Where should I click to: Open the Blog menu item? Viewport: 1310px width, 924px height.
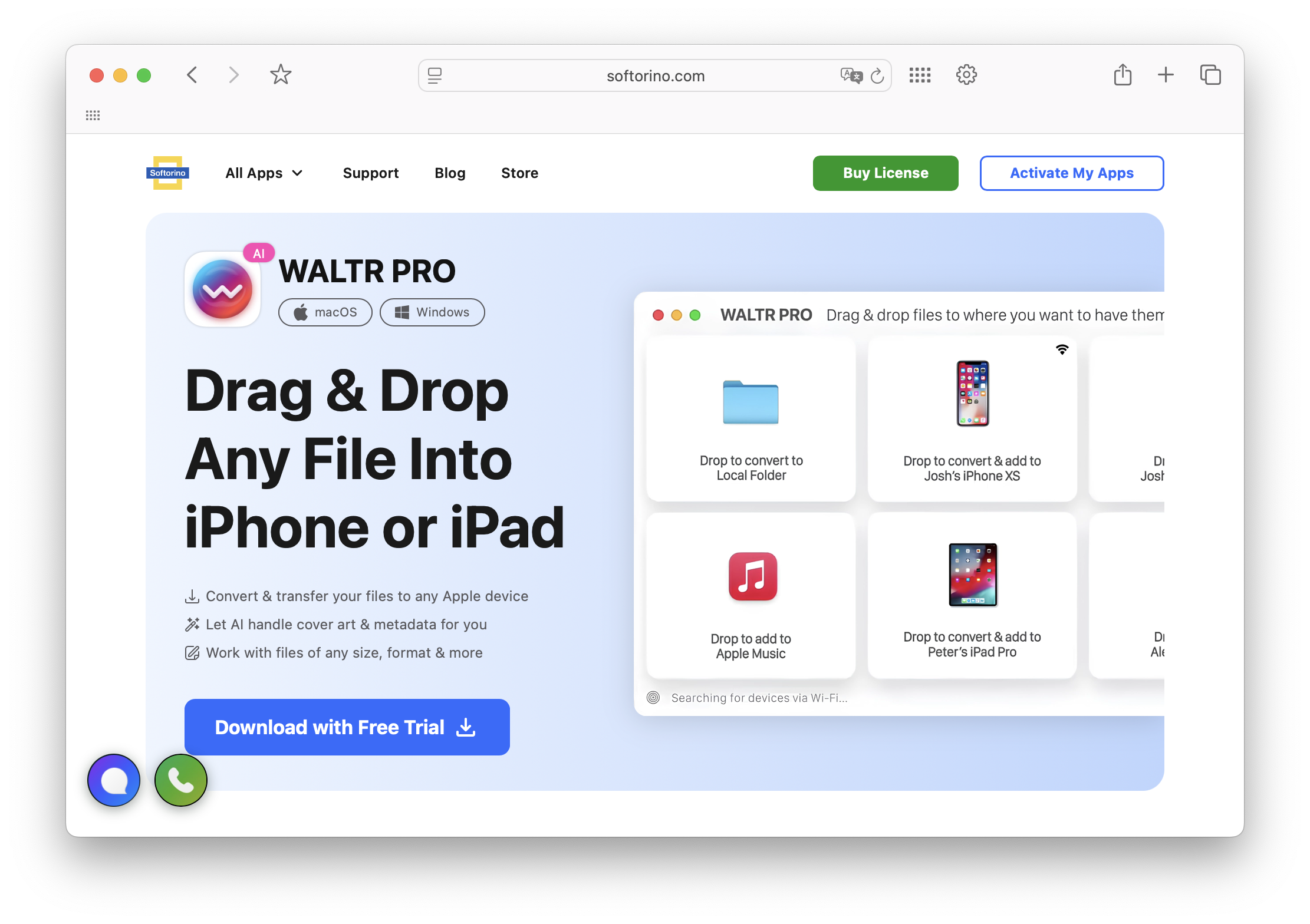click(x=450, y=173)
